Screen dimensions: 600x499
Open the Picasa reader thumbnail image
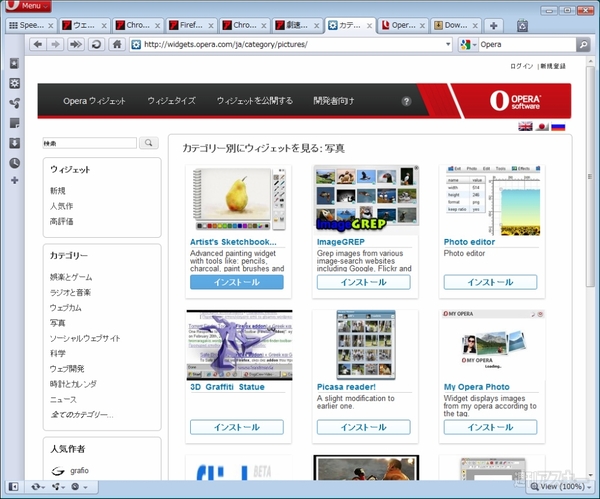[x=366, y=345]
